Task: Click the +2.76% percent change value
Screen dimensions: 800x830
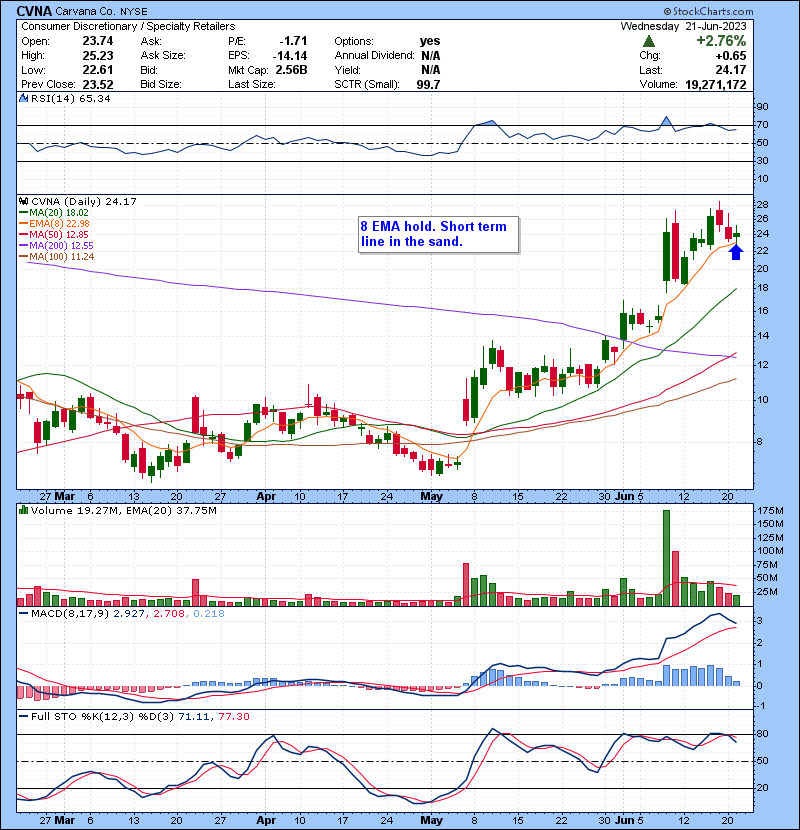Action: click(x=721, y=41)
